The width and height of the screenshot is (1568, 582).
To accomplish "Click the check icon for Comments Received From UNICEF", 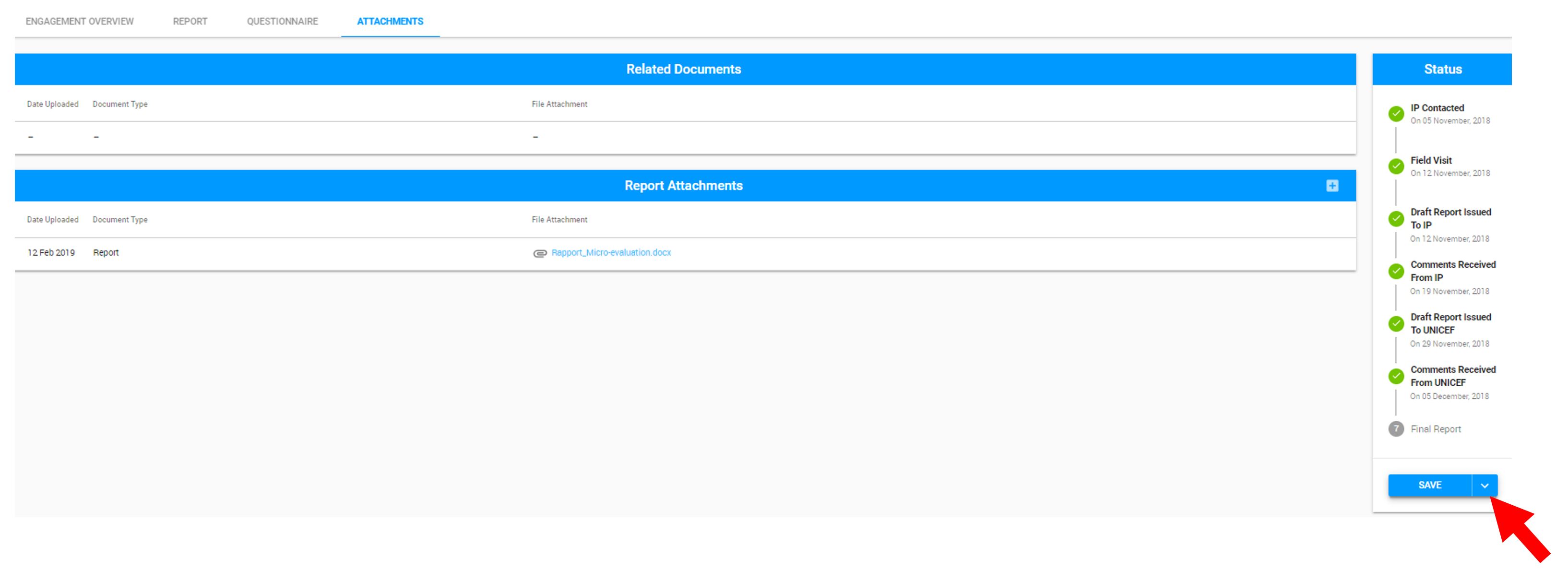I will click(x=1397, y=375).
